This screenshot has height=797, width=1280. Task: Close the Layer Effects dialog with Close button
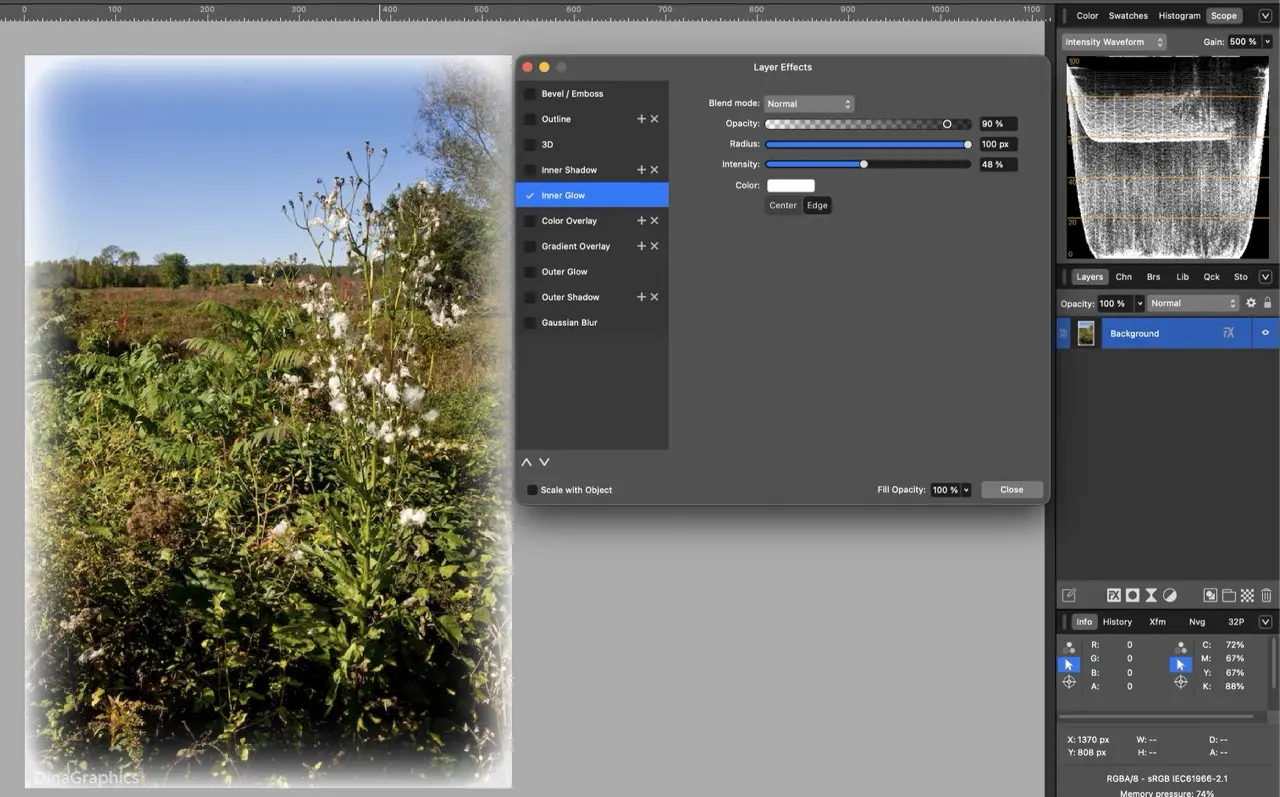[1011, 490]
